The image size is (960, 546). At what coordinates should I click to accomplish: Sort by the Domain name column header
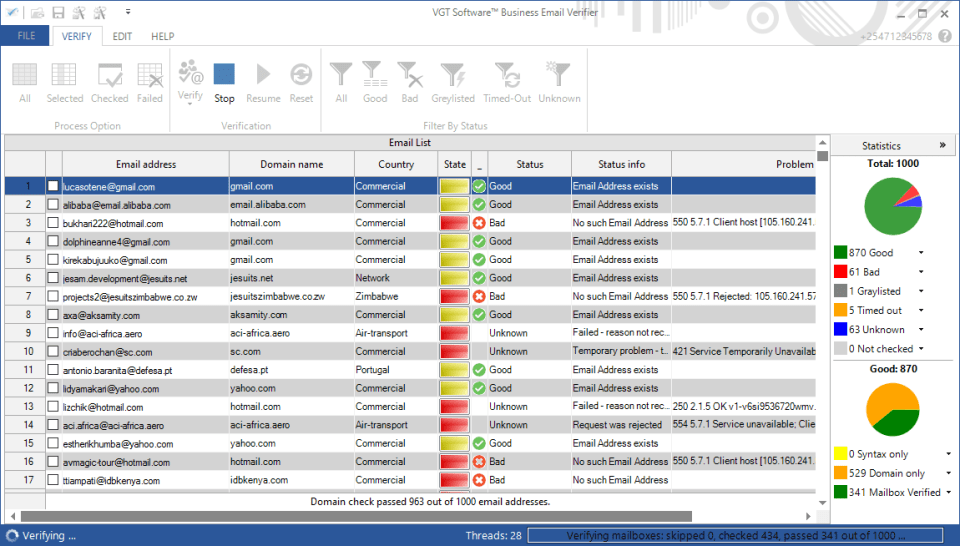[291, 164]
